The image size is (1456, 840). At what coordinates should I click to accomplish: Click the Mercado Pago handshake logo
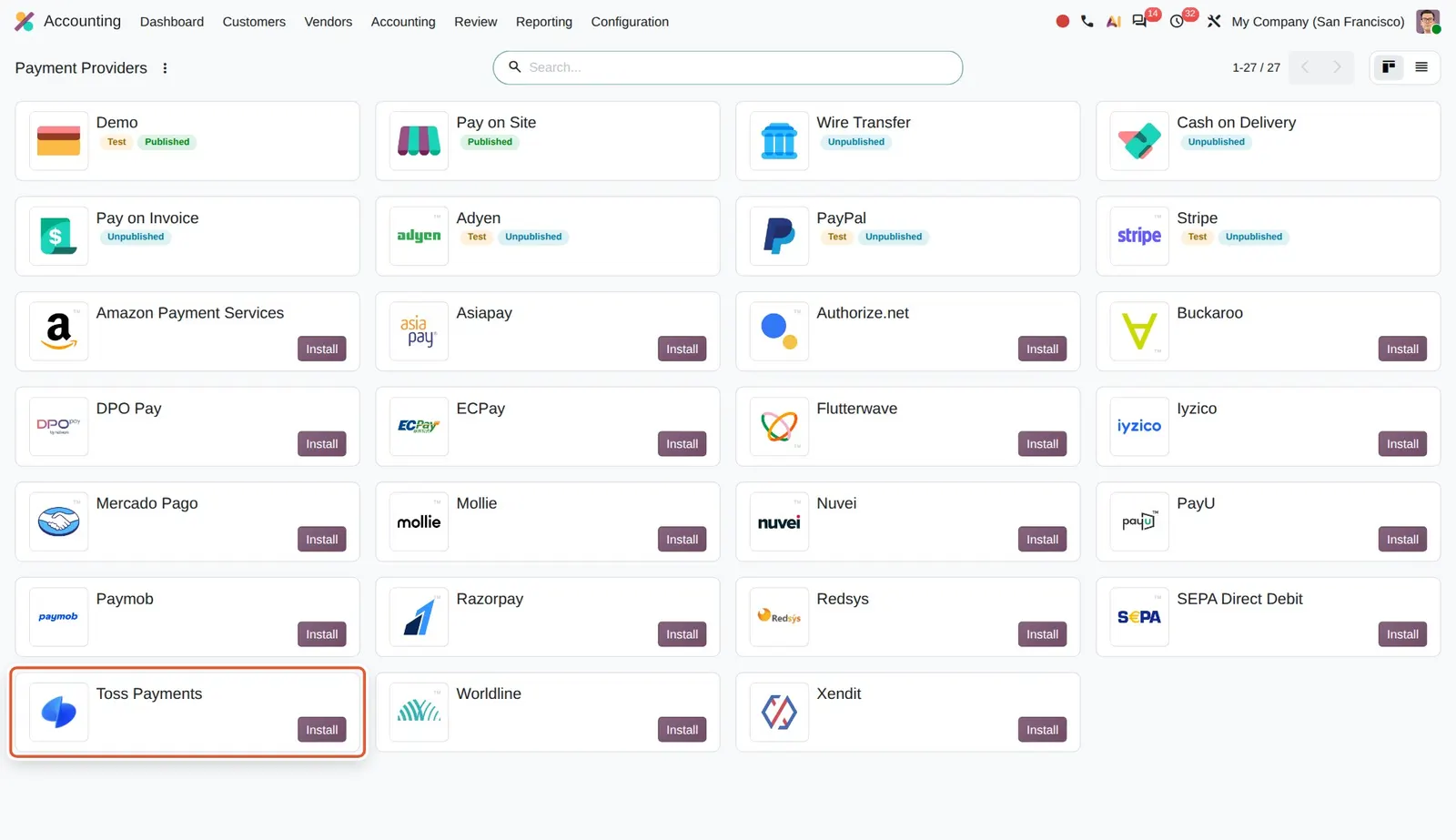(x=59, y=521)
